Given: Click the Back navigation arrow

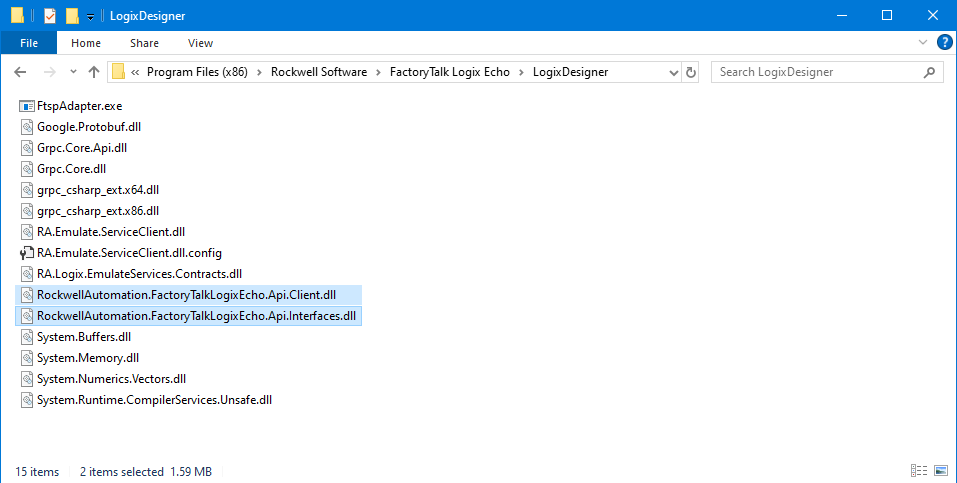Looking at the screenshot, I should click(20, 72).
